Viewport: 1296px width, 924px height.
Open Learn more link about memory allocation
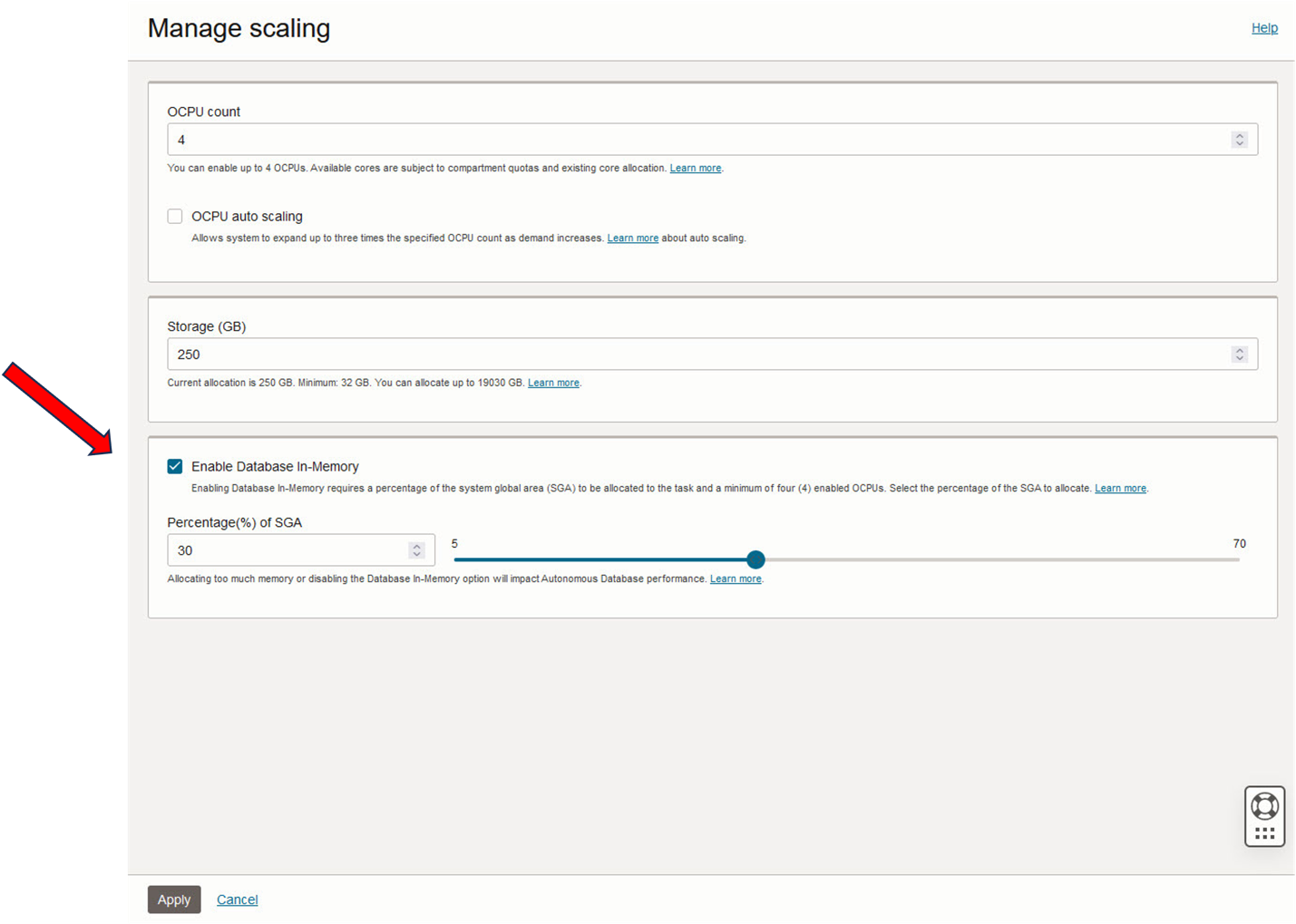click(736, 579)
